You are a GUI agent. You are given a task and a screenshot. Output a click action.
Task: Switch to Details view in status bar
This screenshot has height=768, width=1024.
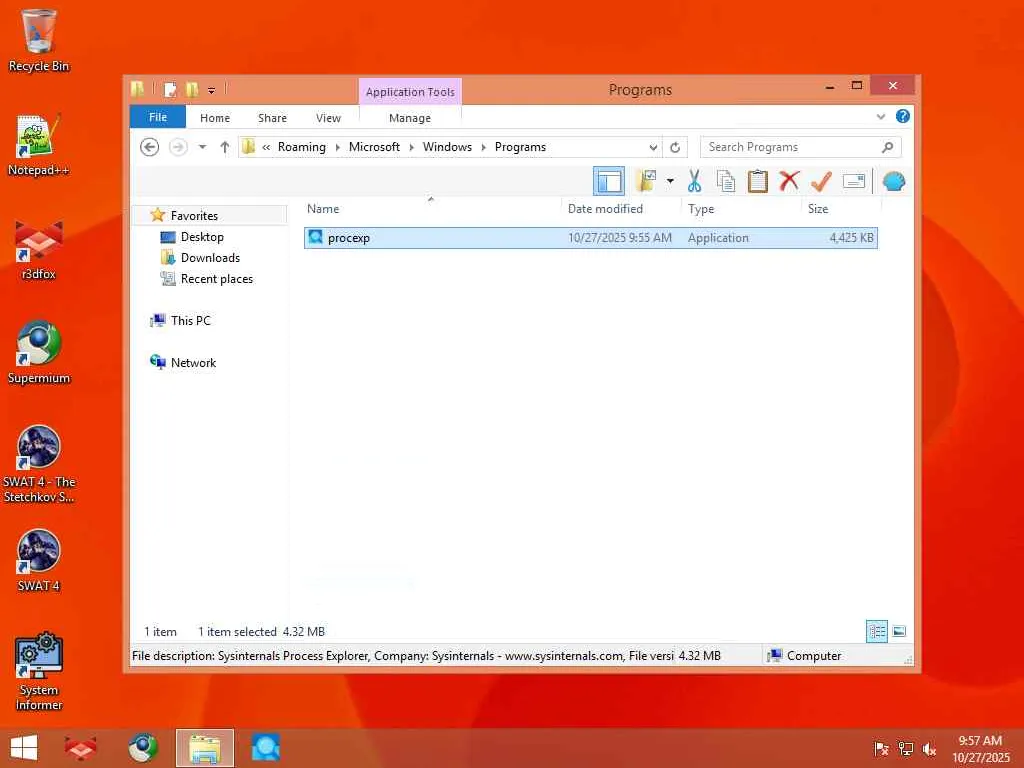pyautogui.click(x=876, y=632)
